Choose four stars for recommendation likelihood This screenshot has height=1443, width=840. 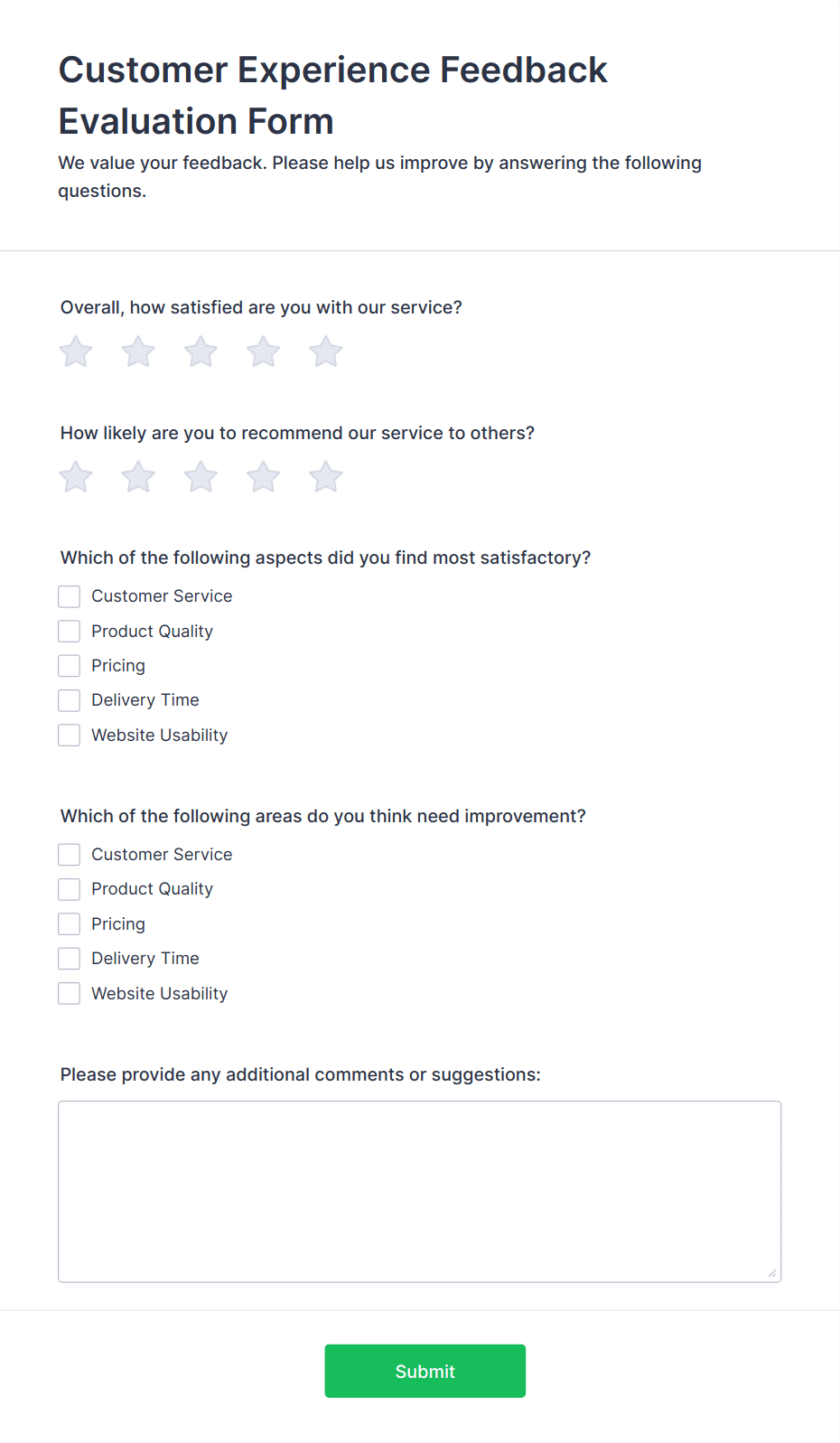point(264,477)
